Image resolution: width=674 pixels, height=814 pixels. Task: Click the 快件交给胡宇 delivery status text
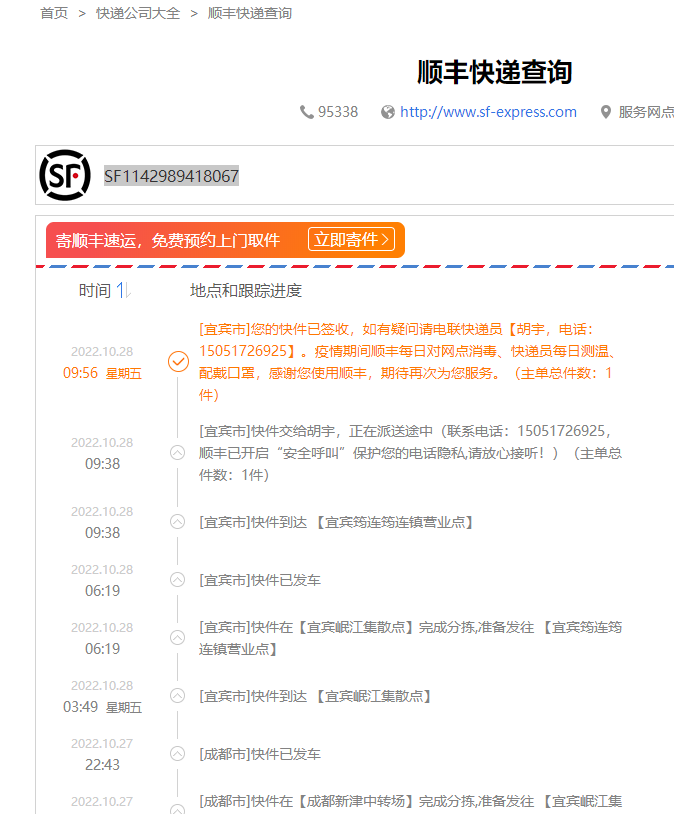(x=410, y=453)
